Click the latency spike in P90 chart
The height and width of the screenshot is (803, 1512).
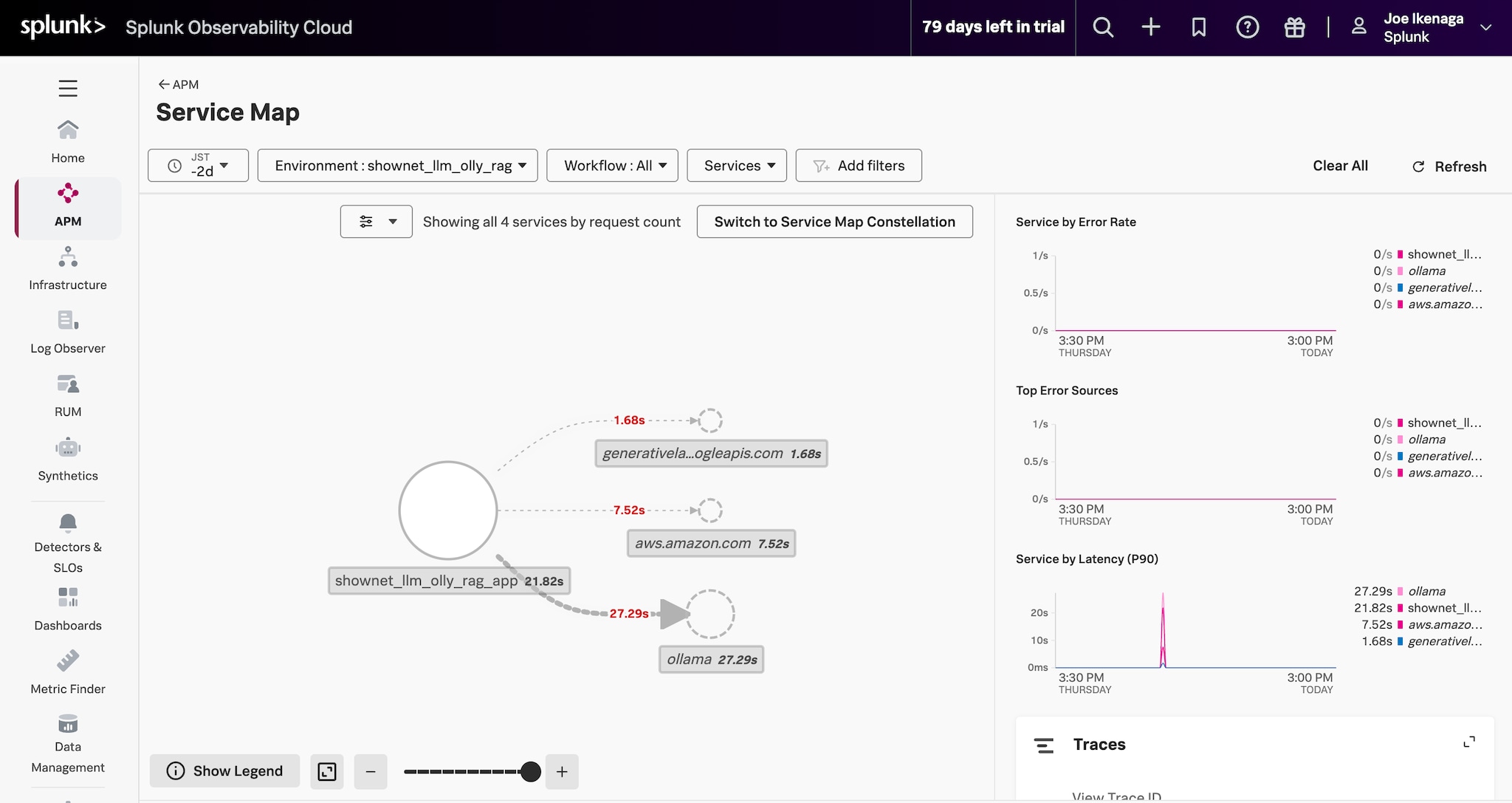(1163, 629)
